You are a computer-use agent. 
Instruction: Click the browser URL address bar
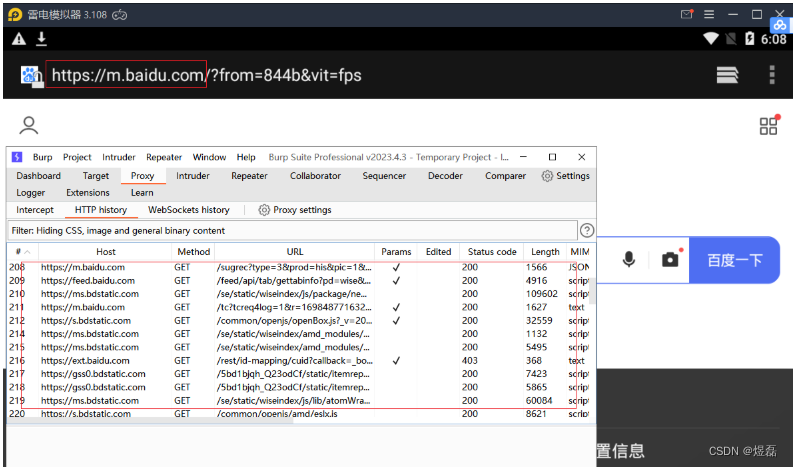point(206,75)
